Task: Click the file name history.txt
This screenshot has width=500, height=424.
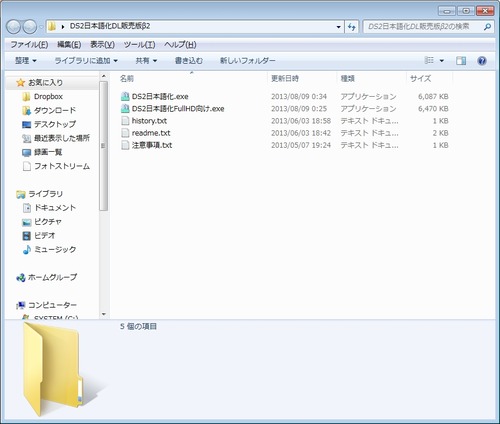Action: [149, 121]
